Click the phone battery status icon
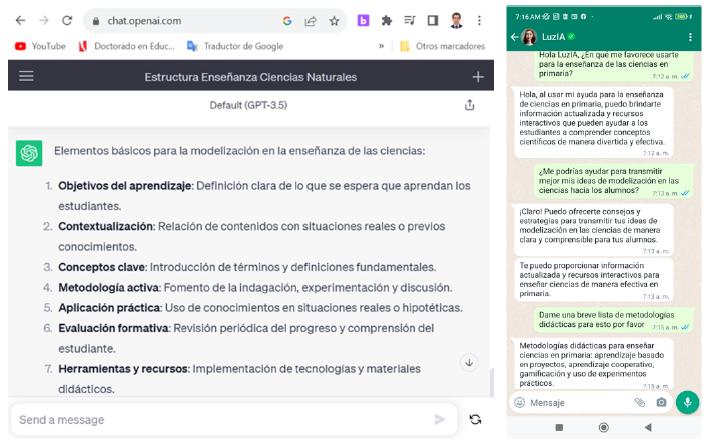This screenshot has height=444, width=707. (681, 17)
